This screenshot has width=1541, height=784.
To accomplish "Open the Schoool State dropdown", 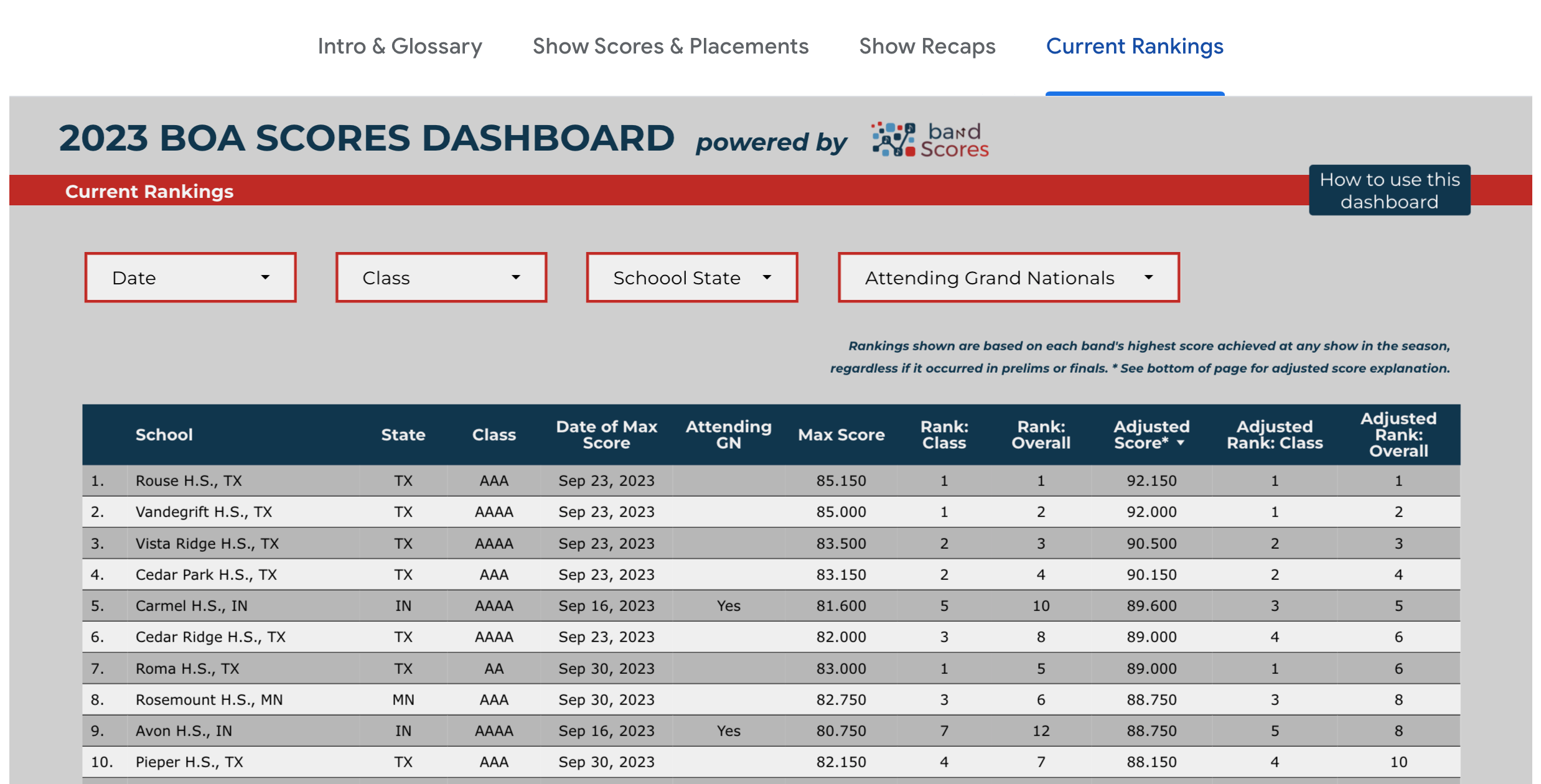I will click(691, 278).
